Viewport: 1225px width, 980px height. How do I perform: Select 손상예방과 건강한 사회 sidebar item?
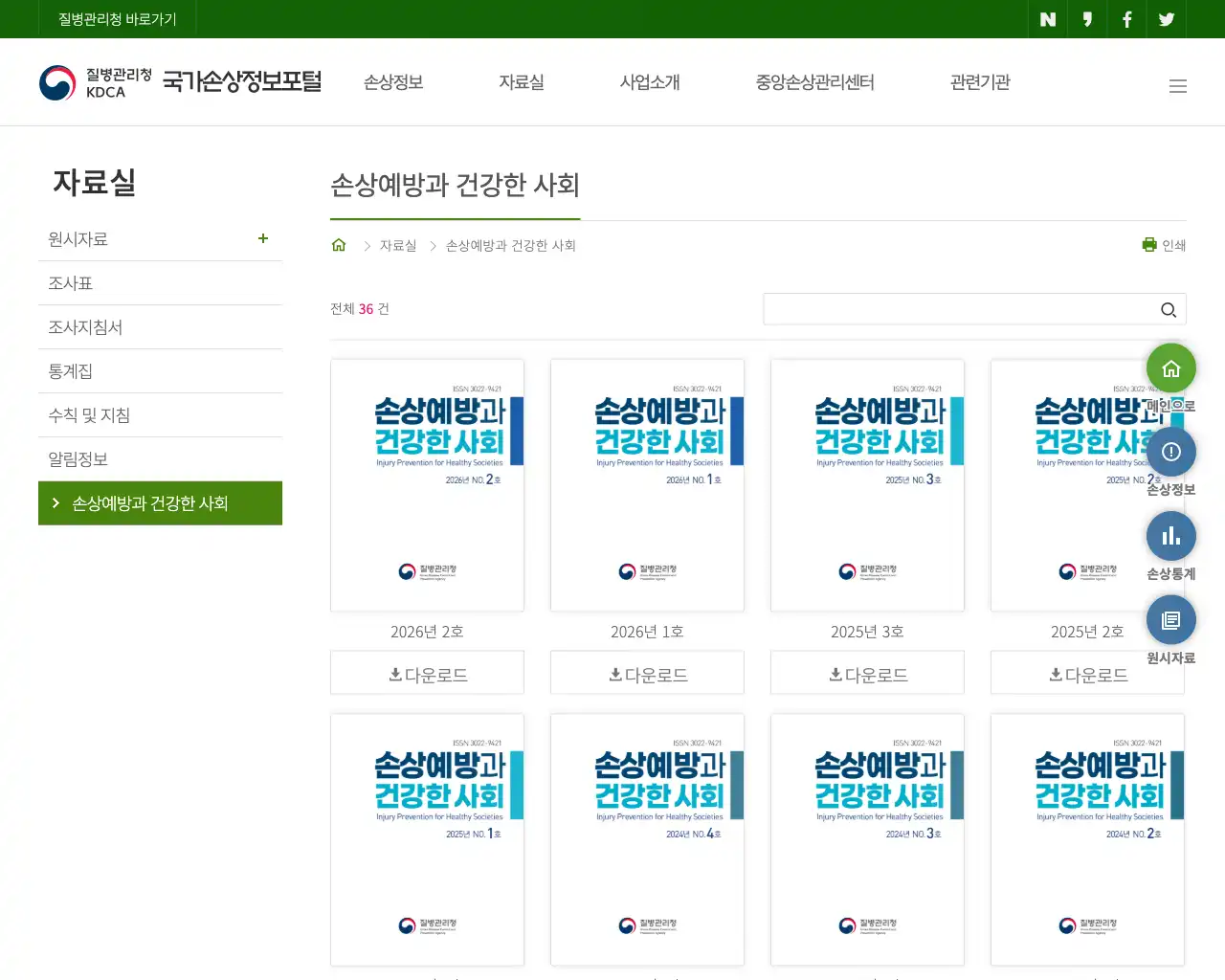pos(160,503)
